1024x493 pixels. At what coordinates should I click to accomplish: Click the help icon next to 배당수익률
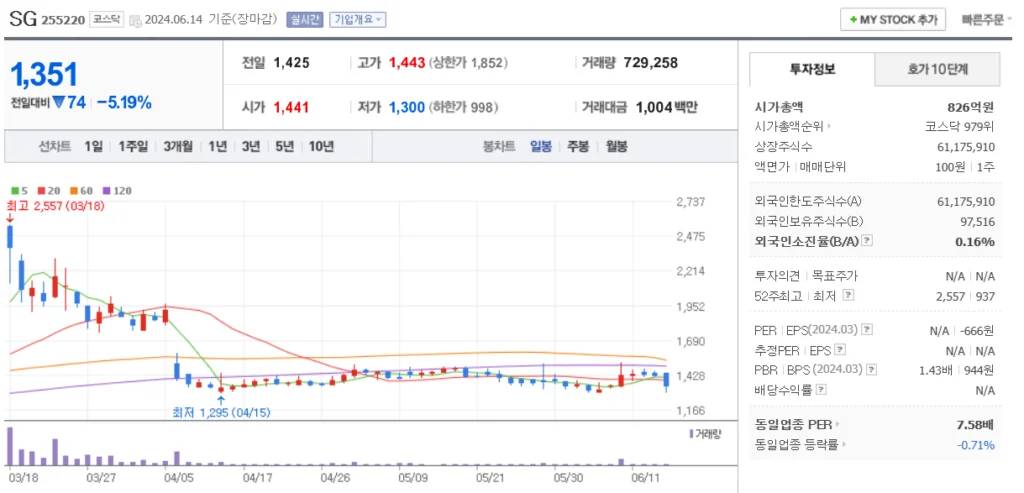[x=821, y=390]
